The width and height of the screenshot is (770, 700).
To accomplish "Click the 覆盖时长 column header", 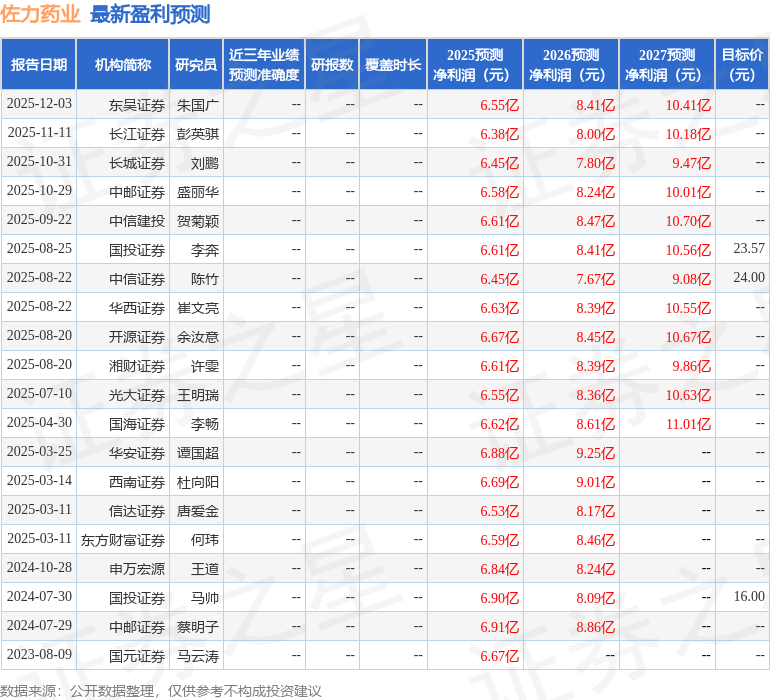I will point(393,65).
